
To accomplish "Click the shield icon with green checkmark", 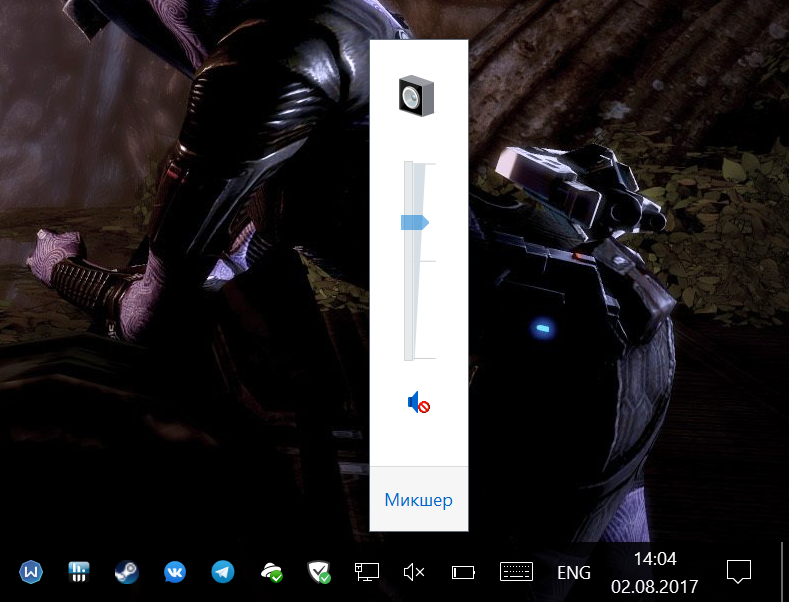I will pos(319,572).
